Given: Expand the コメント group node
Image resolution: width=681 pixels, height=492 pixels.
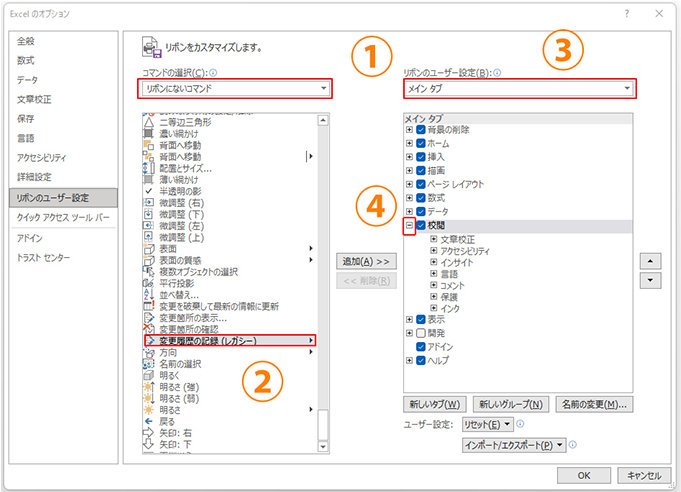Looking at the screenshot, I should pos(433,285).
